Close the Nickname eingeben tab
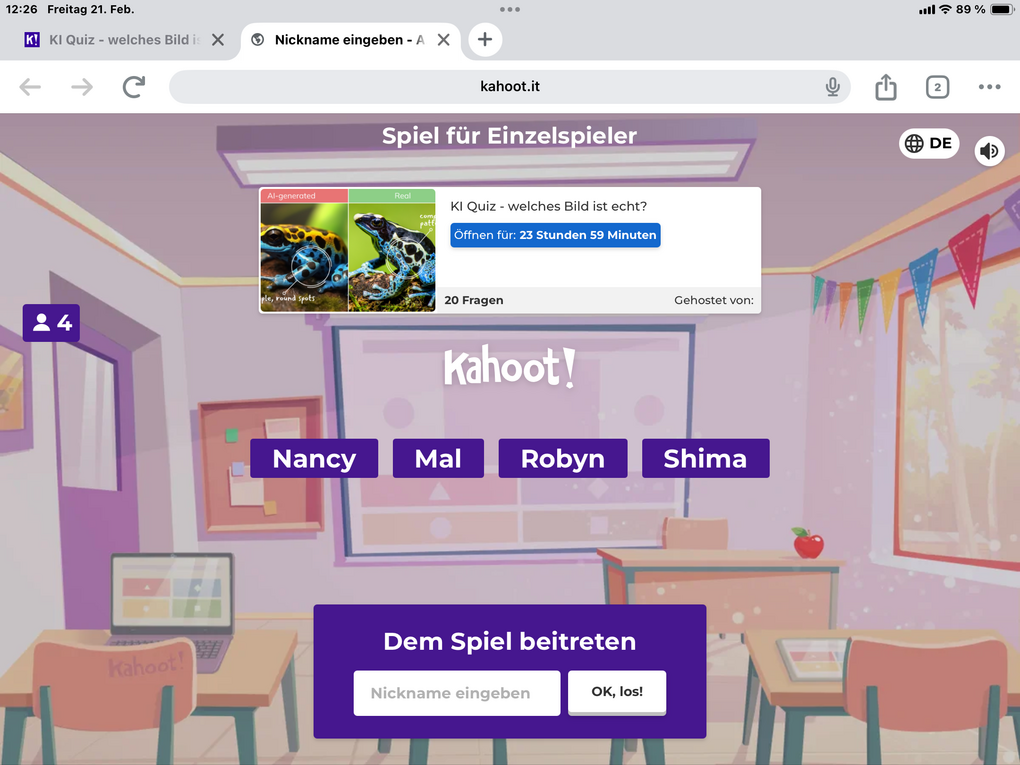 coord(444,40)
